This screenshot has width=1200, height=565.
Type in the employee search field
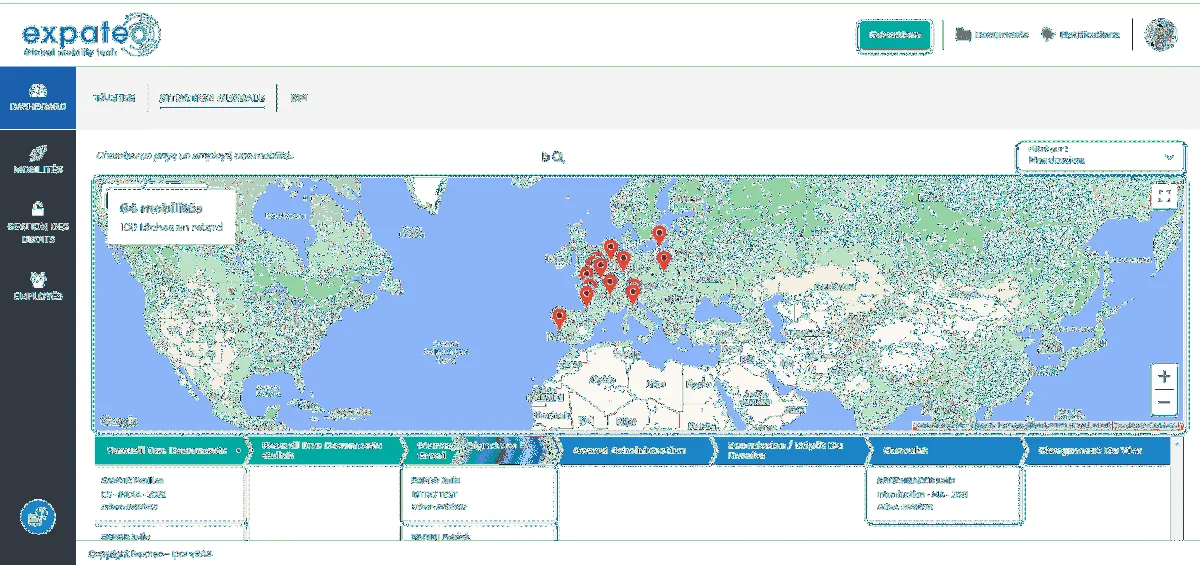[300, 156]
